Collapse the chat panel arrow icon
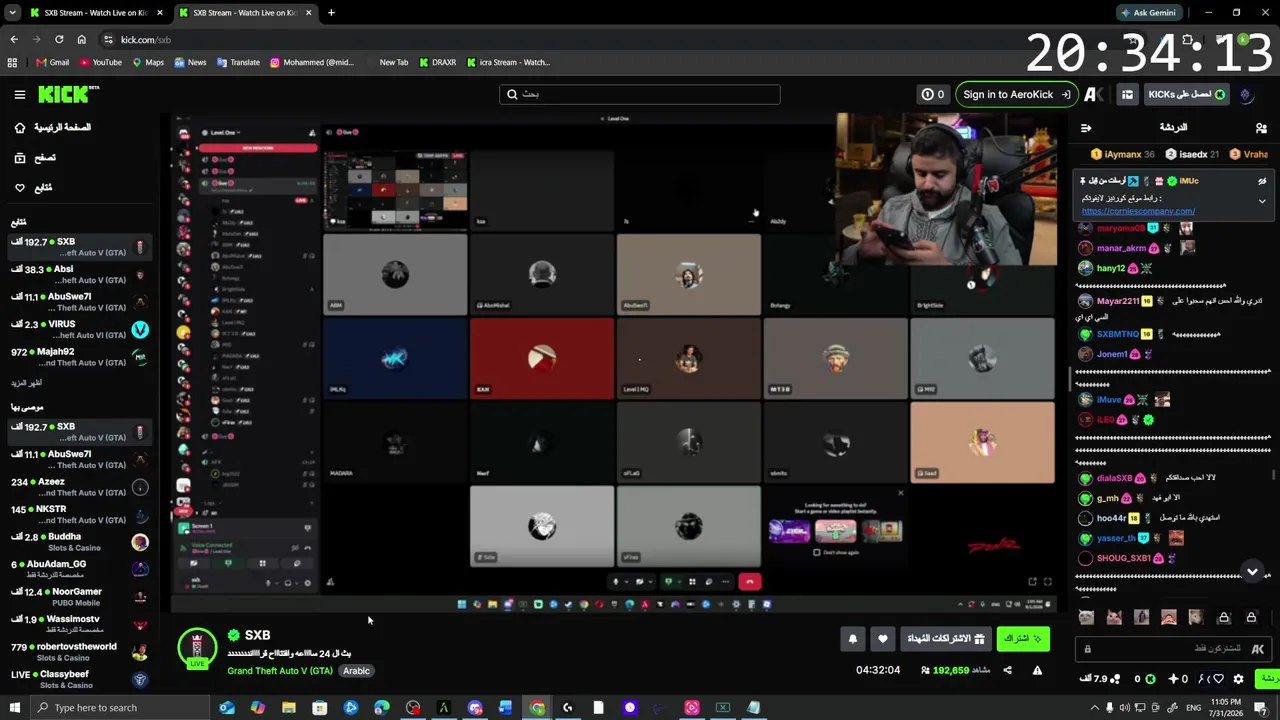 [1086, 128]
